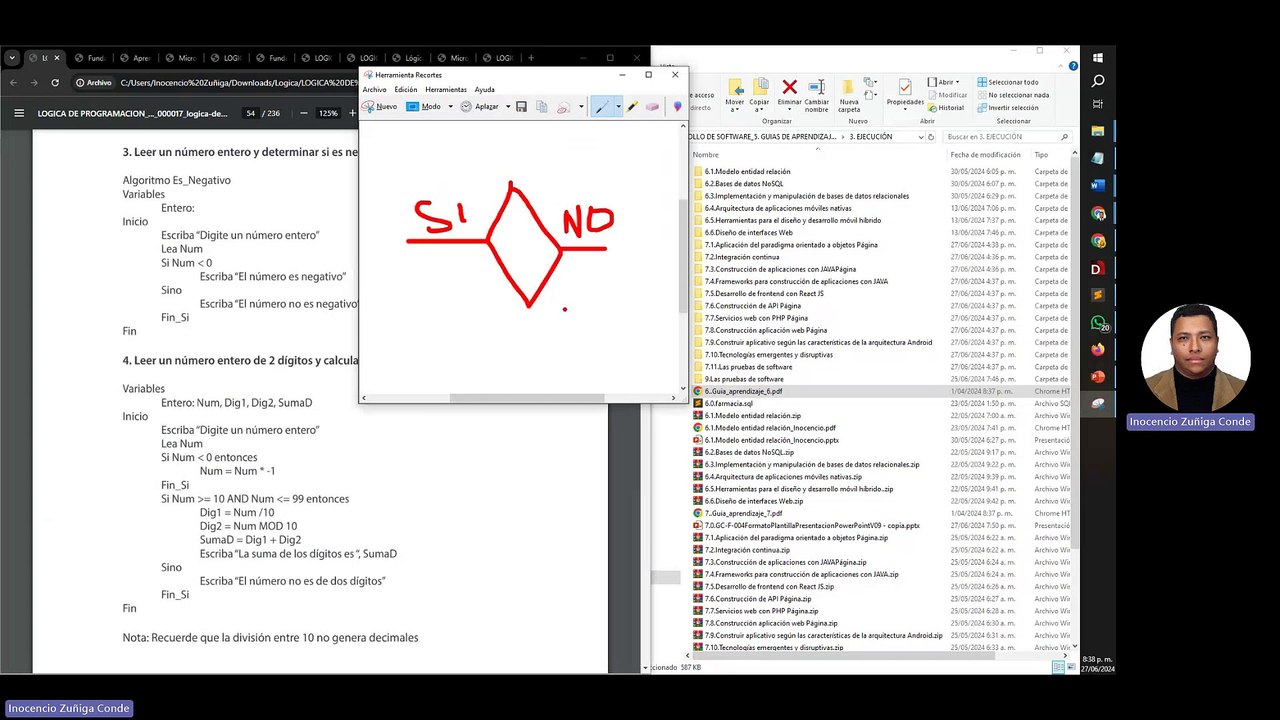Open the Archivo menu in Snipping Tool
This screenshot has height=720, width=1280.
(374, 90)
